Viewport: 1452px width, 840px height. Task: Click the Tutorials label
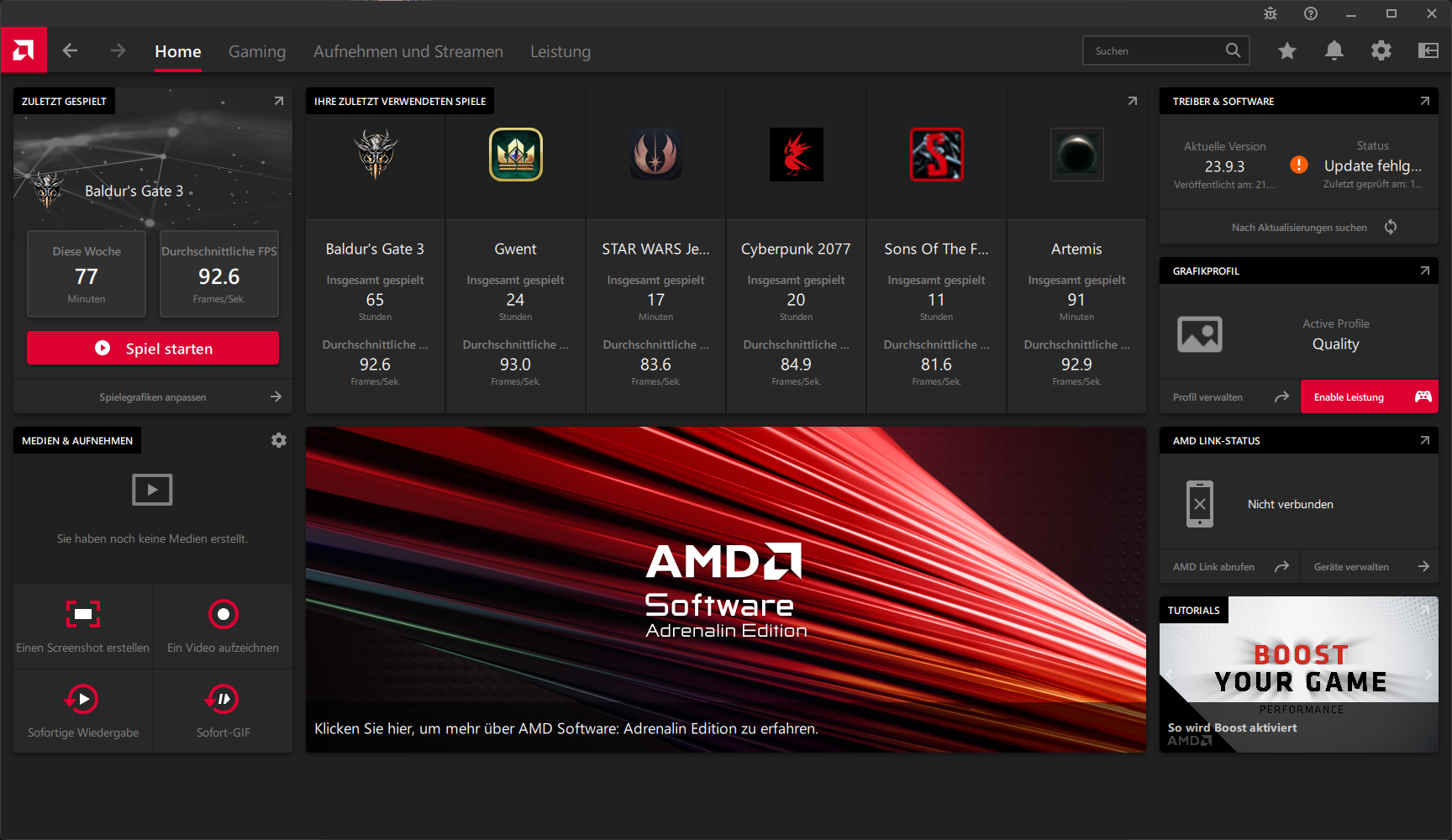coord(1194,610)
